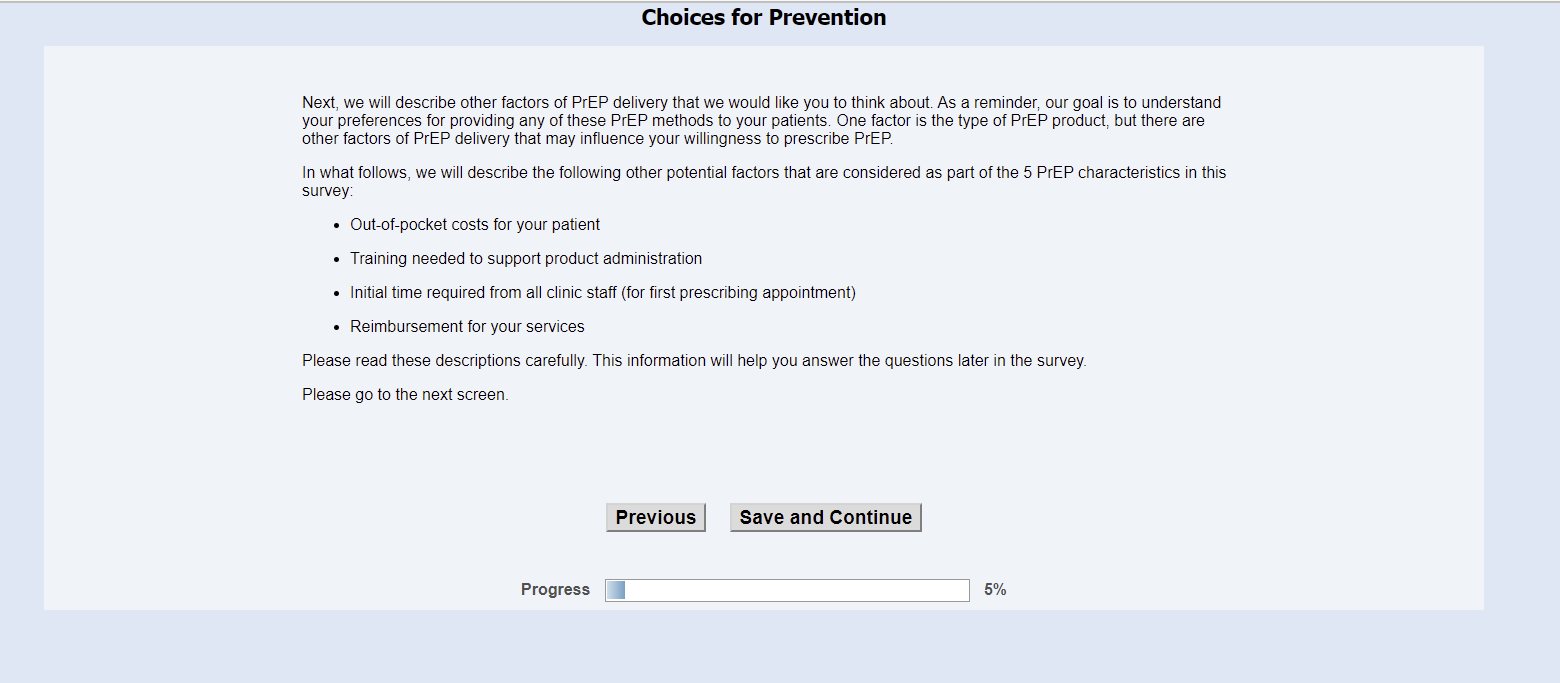The height and width of the screenshot is (683, 1560).
Task: Click the 'Progress' label text
Action: (x=555, y=590)
